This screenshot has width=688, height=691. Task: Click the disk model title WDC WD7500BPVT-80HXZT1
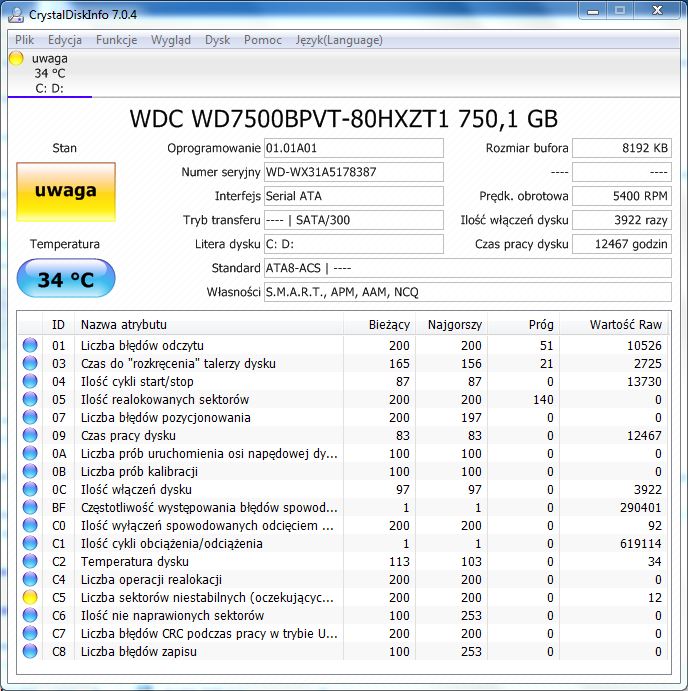pyautogui.click(x=344, y=119)
